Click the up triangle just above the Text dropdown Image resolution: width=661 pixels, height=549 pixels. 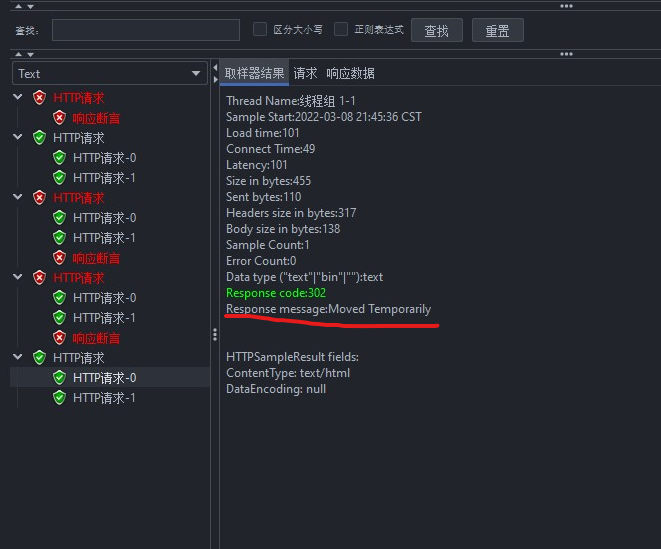[x=19, y=54]
